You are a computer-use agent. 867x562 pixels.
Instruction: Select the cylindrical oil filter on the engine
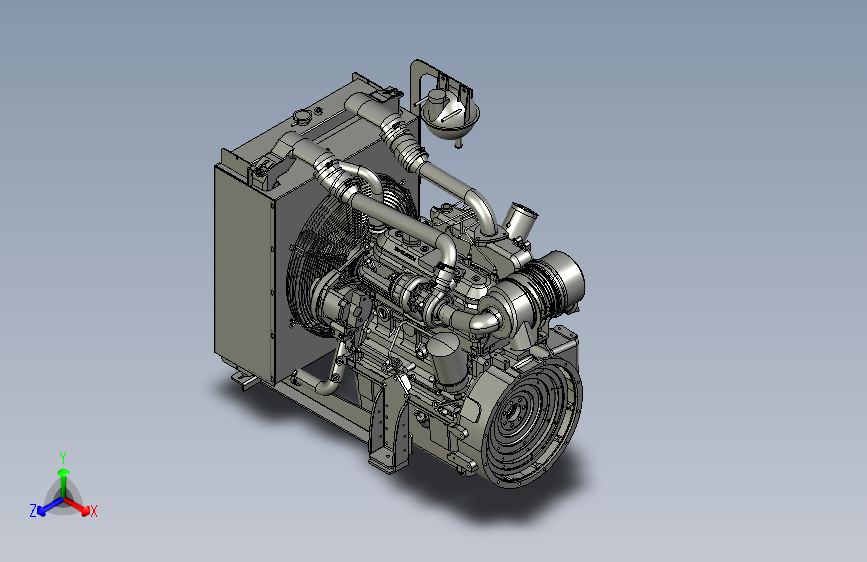[x=447, y=358]
